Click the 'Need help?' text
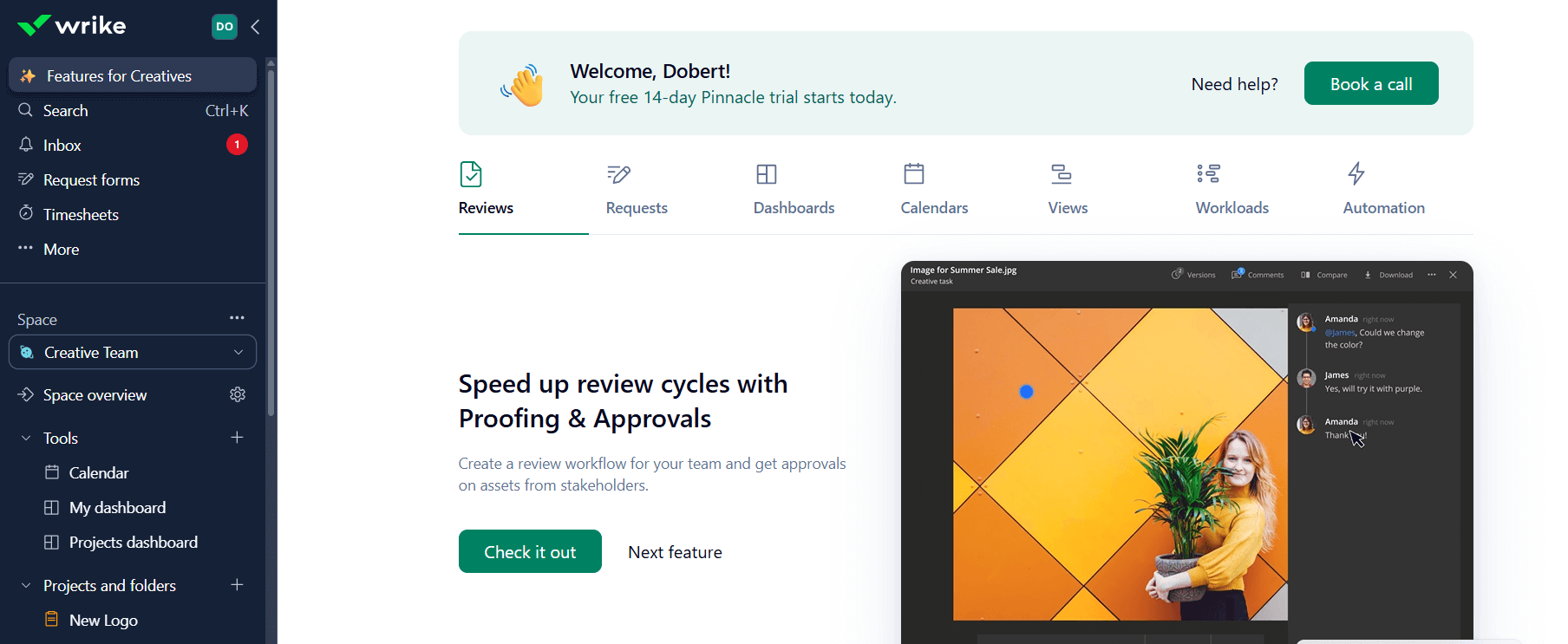The image size is (1568, 644). click(x=1234, y=84)
